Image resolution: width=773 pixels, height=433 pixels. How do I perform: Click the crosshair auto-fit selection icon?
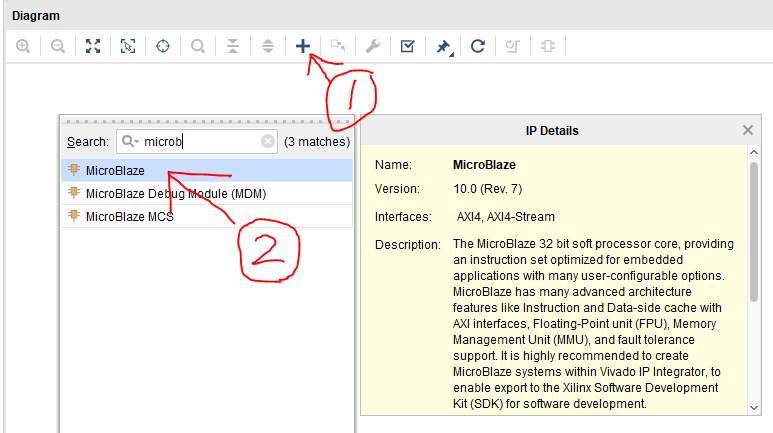click(x=163, y=46)
